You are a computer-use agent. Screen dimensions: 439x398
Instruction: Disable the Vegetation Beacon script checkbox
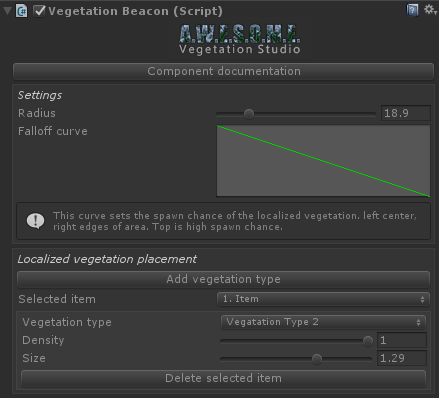(x=39, y=11)
